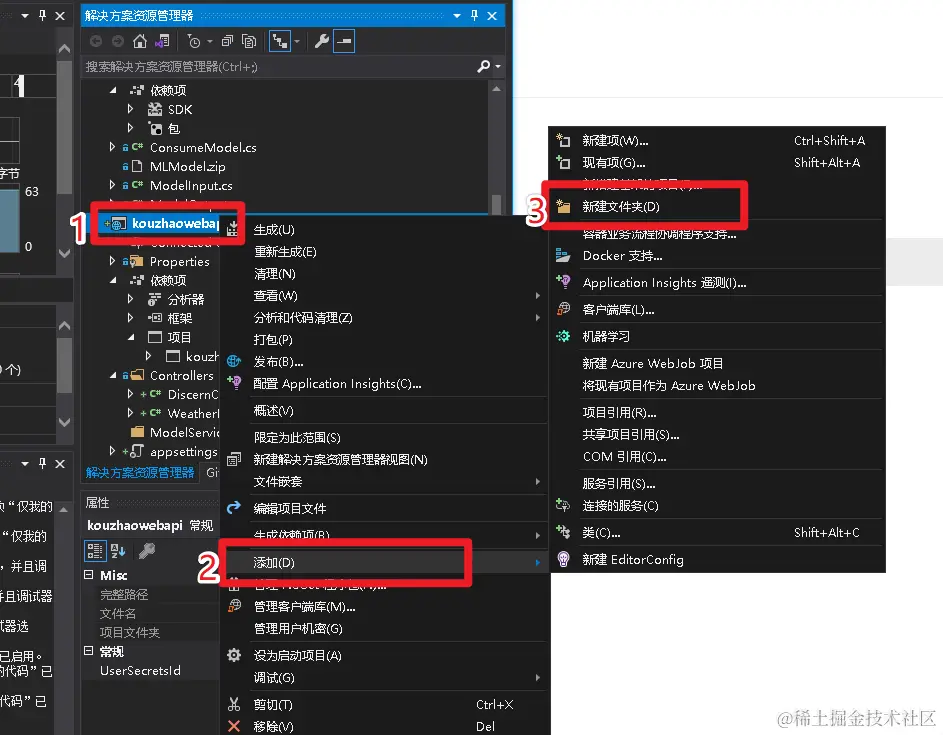Expand the 分析器 analyzers node

(x=131, y=299)
